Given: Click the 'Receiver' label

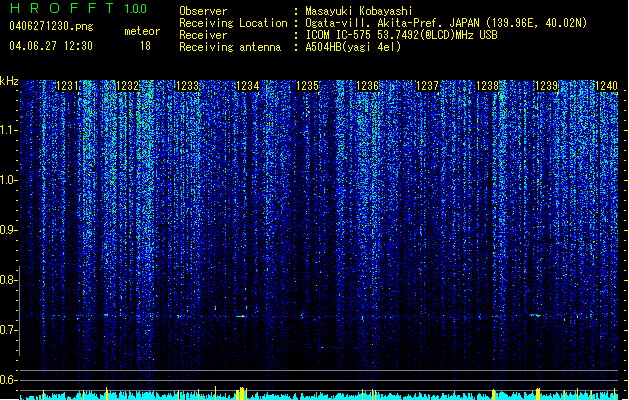Looking at the screenshot, I should [x=203, y=35].
